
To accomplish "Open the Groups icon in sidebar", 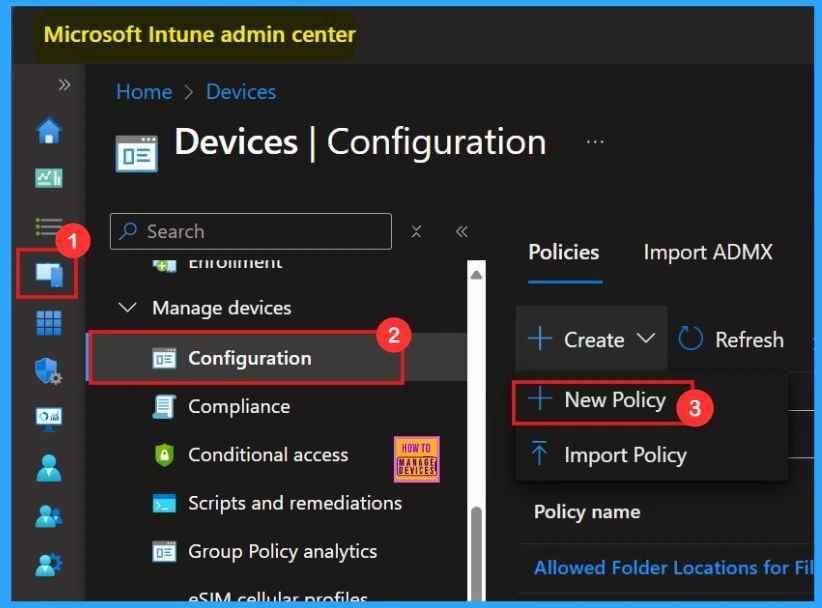I will (49, 516).
